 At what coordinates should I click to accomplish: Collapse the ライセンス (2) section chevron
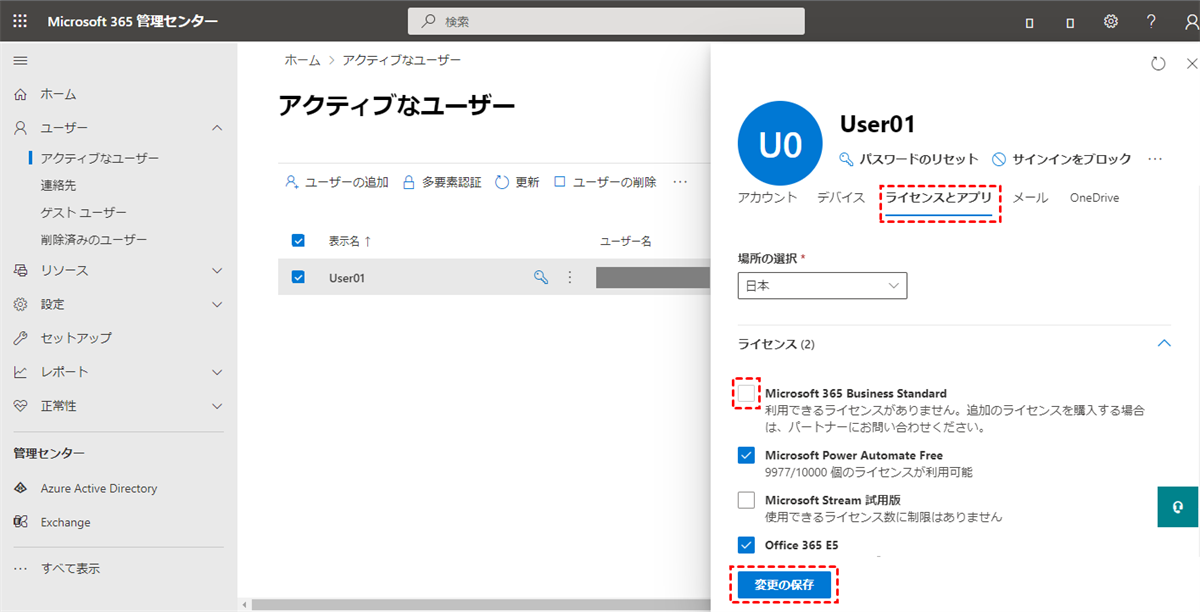coord(1163,343)
